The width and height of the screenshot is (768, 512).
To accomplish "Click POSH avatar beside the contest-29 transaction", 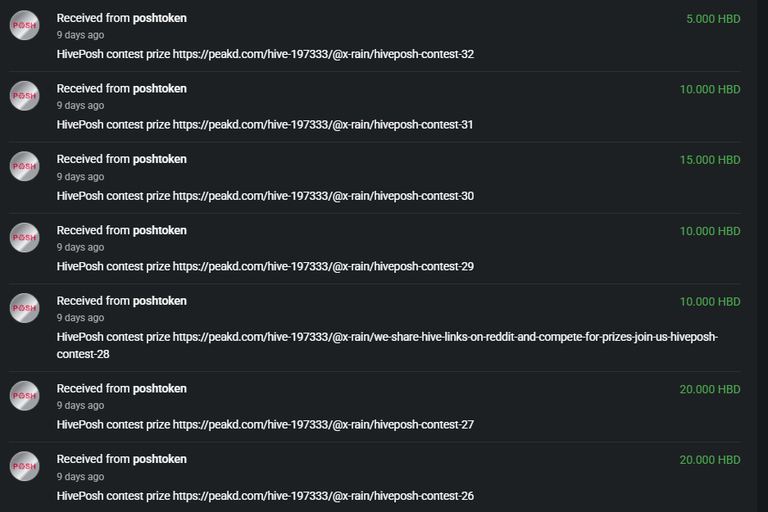I will 24,238.
